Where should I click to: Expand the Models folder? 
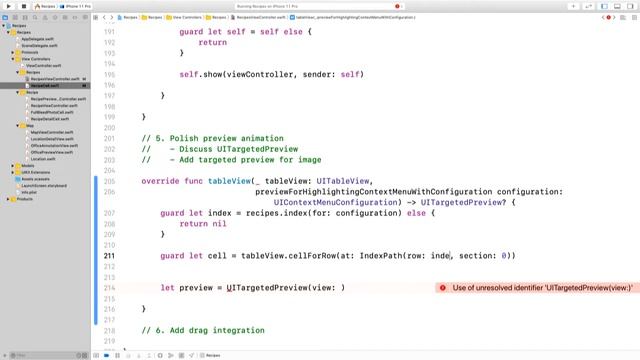pos(13,166)
